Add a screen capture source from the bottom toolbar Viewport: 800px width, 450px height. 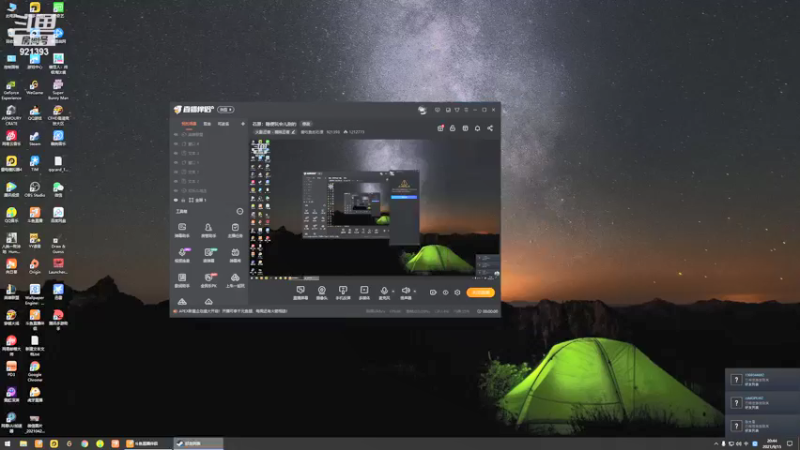point(301,293)
